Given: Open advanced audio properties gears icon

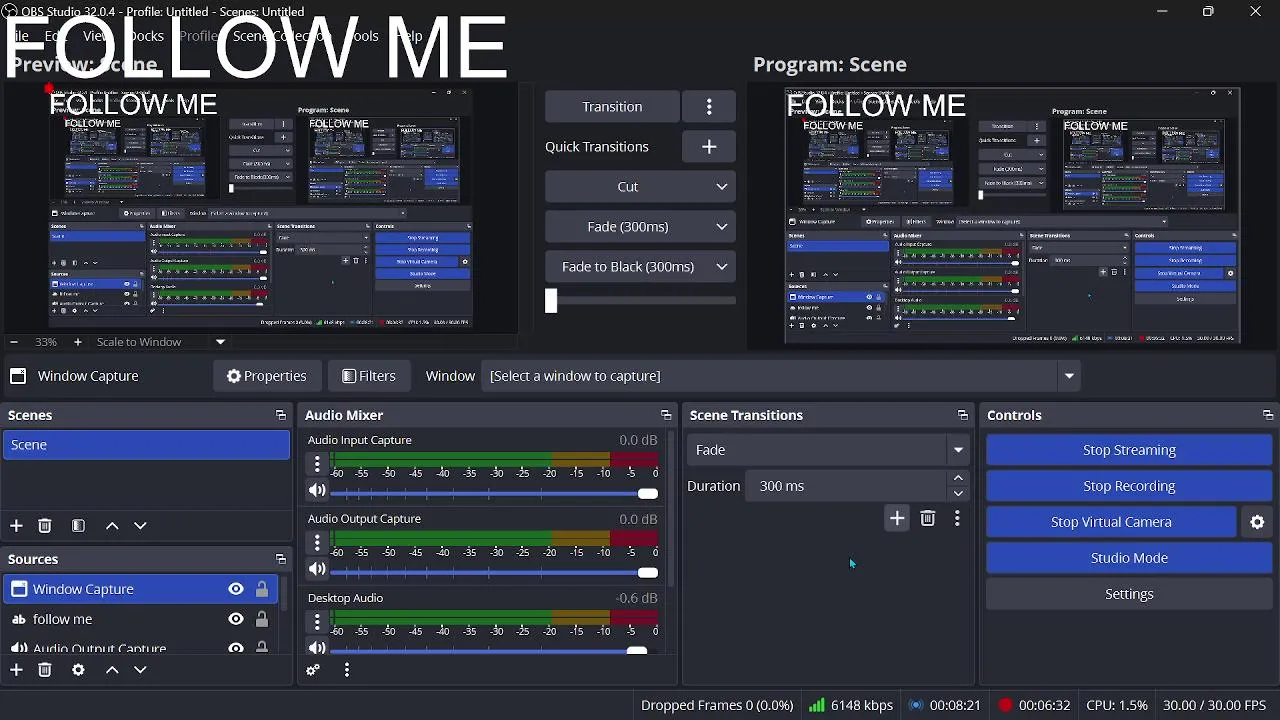Looking at the screenshot, I should click(313, 670).
